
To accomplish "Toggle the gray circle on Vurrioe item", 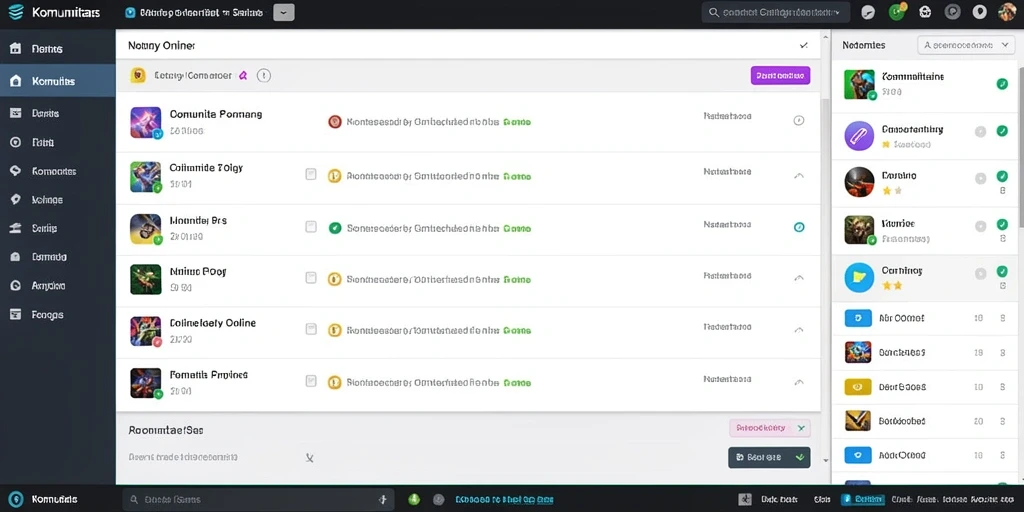I will (980, 226).
